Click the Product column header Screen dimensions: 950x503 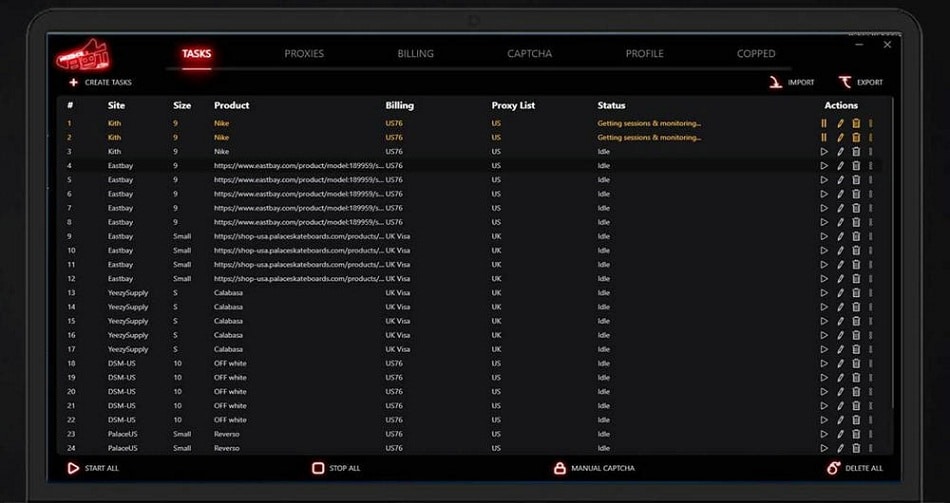click(231, 105)
